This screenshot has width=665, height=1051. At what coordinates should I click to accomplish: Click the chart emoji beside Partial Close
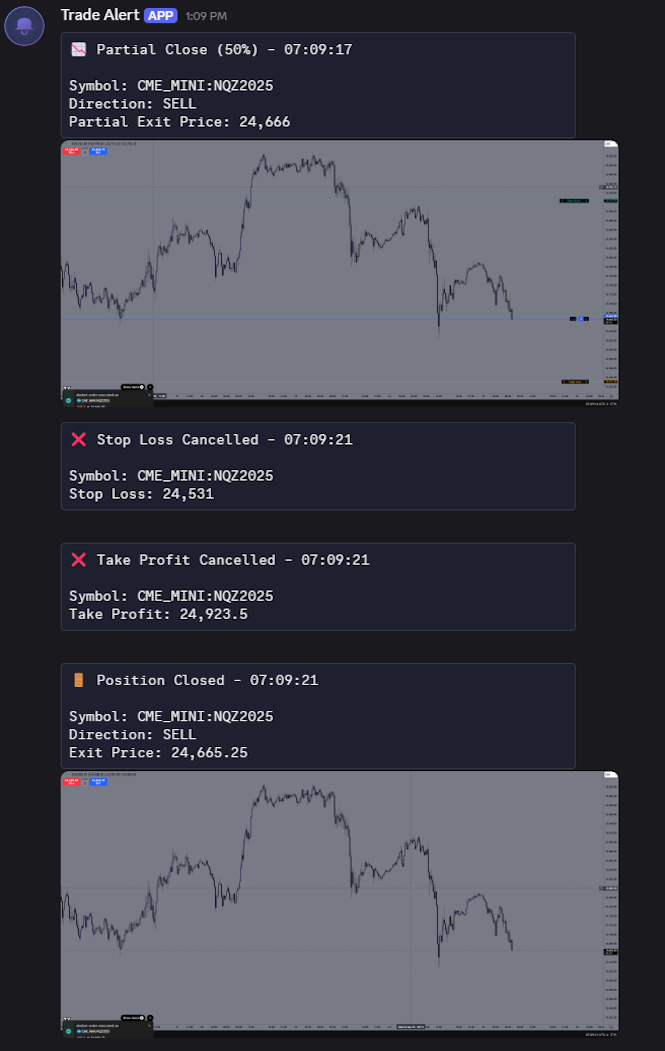(78, 49)
